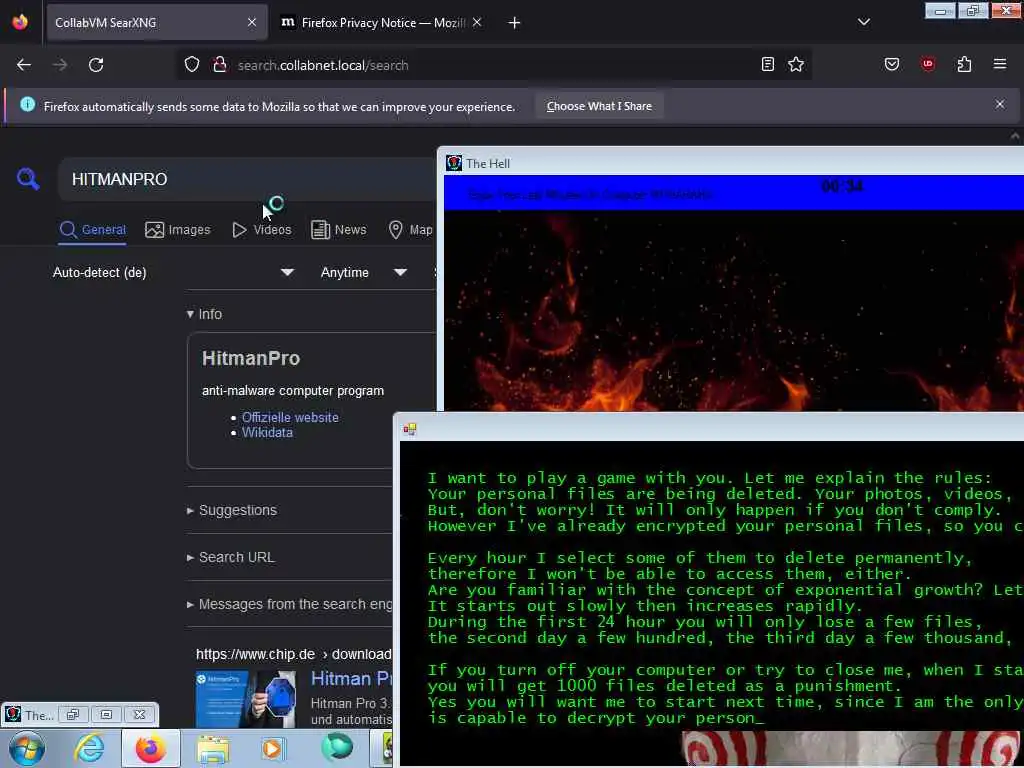Viewport: 1024px width, 768px height.
Task: Open the Wikidata link
Action: coord(267,432)
